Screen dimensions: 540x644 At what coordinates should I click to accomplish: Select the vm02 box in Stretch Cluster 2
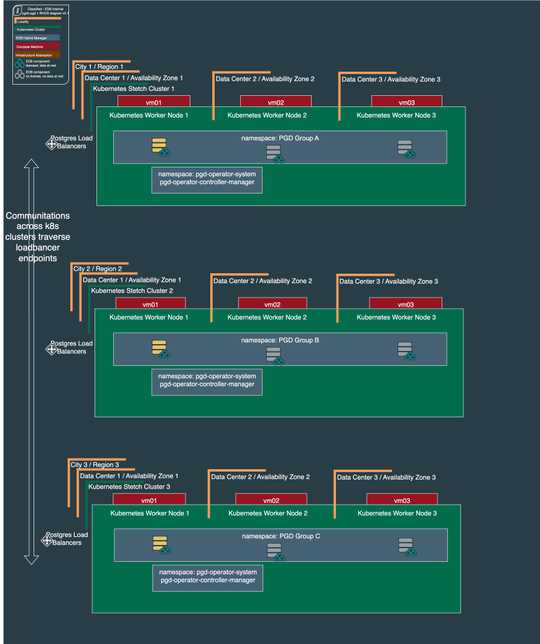[x=272, y=304]
